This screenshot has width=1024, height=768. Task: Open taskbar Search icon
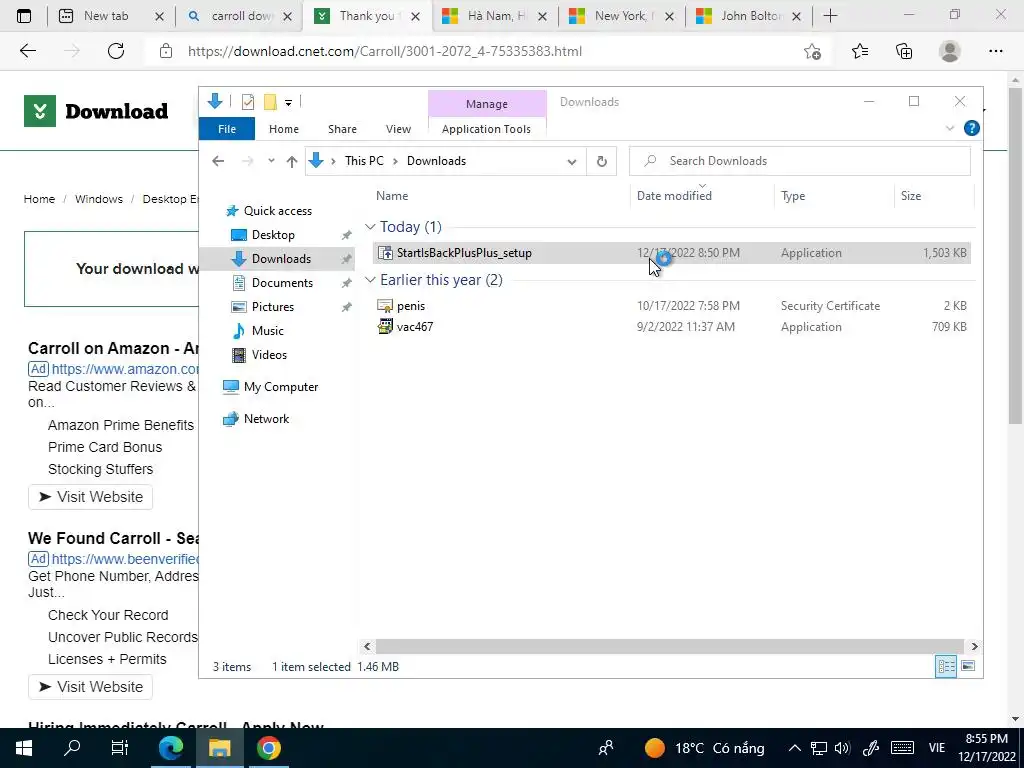(72, 748)
